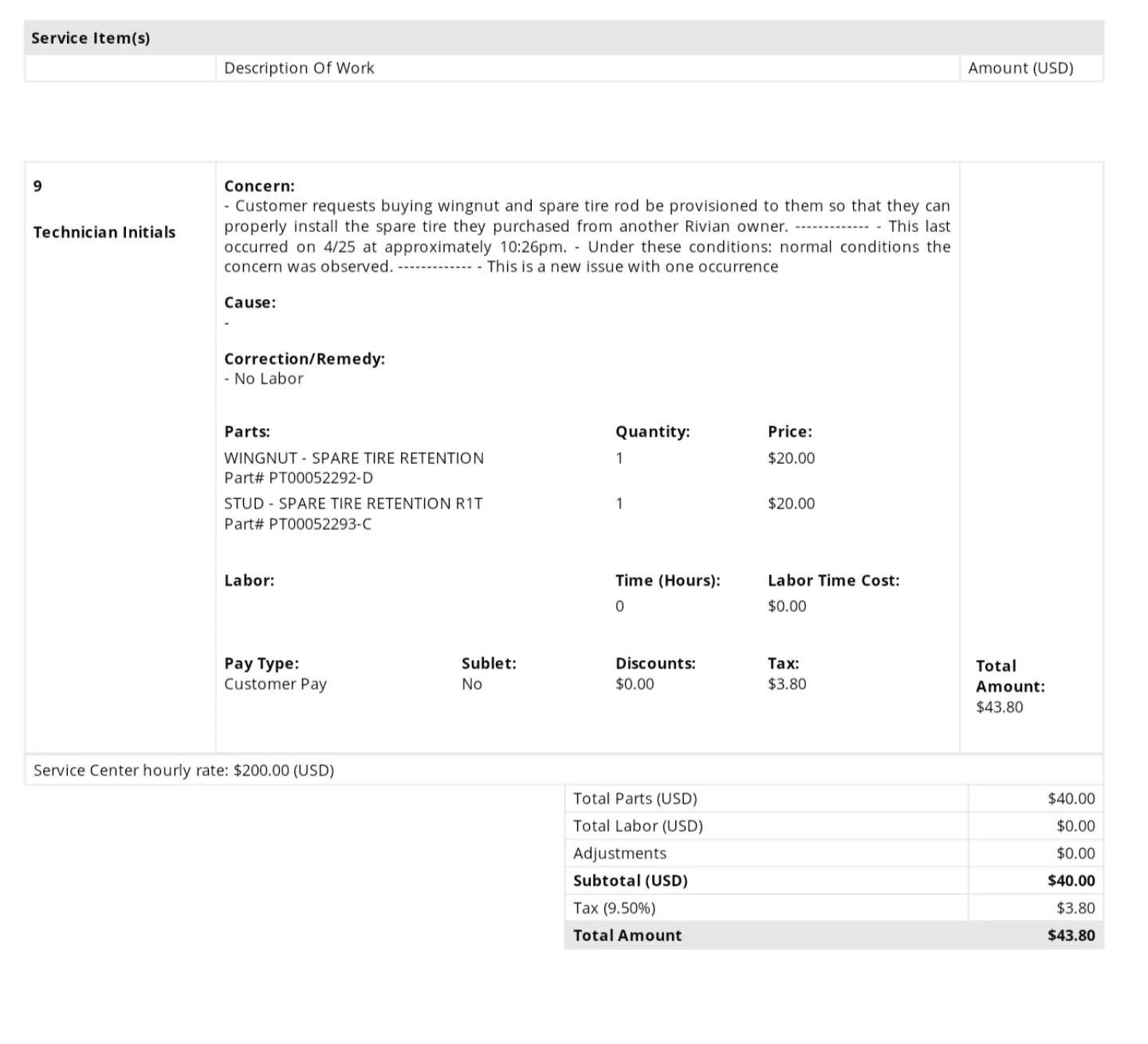This screenshot has height=1044, width=1148.
Task: Select the 'Discounts:' heading
Action: pos(655,663)
